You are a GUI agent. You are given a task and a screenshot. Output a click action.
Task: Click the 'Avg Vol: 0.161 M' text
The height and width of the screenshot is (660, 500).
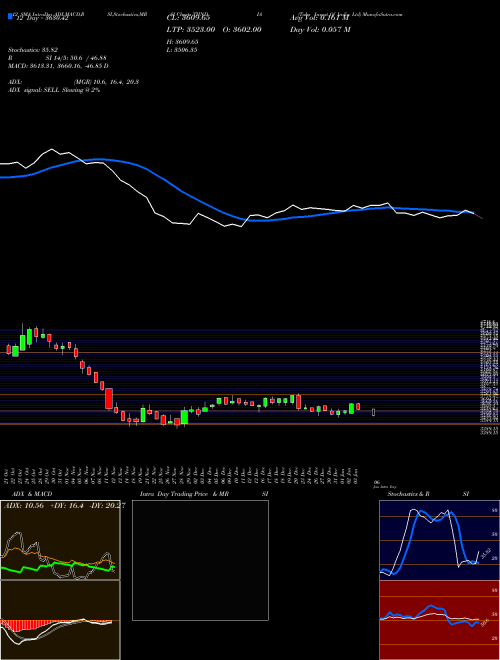[319, 18]
